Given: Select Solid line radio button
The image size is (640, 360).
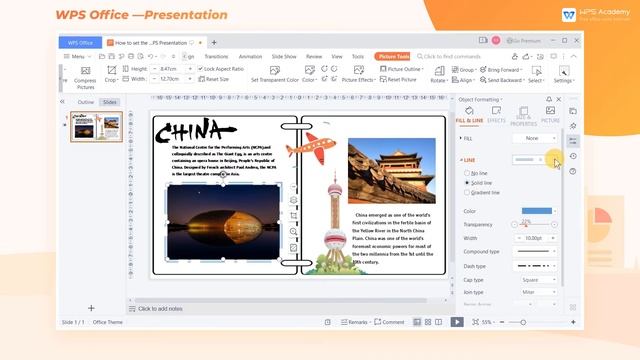Looking at the screenshot, I should tap(467, 183).
